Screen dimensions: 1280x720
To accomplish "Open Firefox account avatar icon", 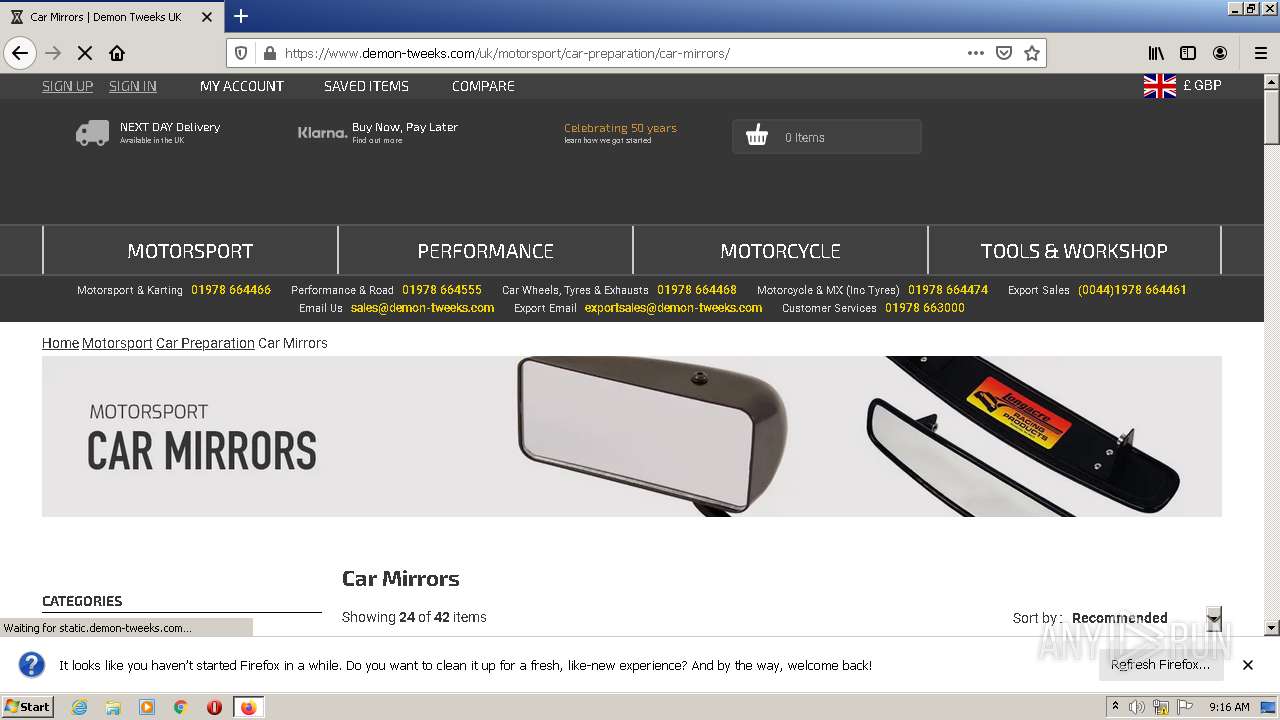I will pyautogui.click(x=1220, y=53).
